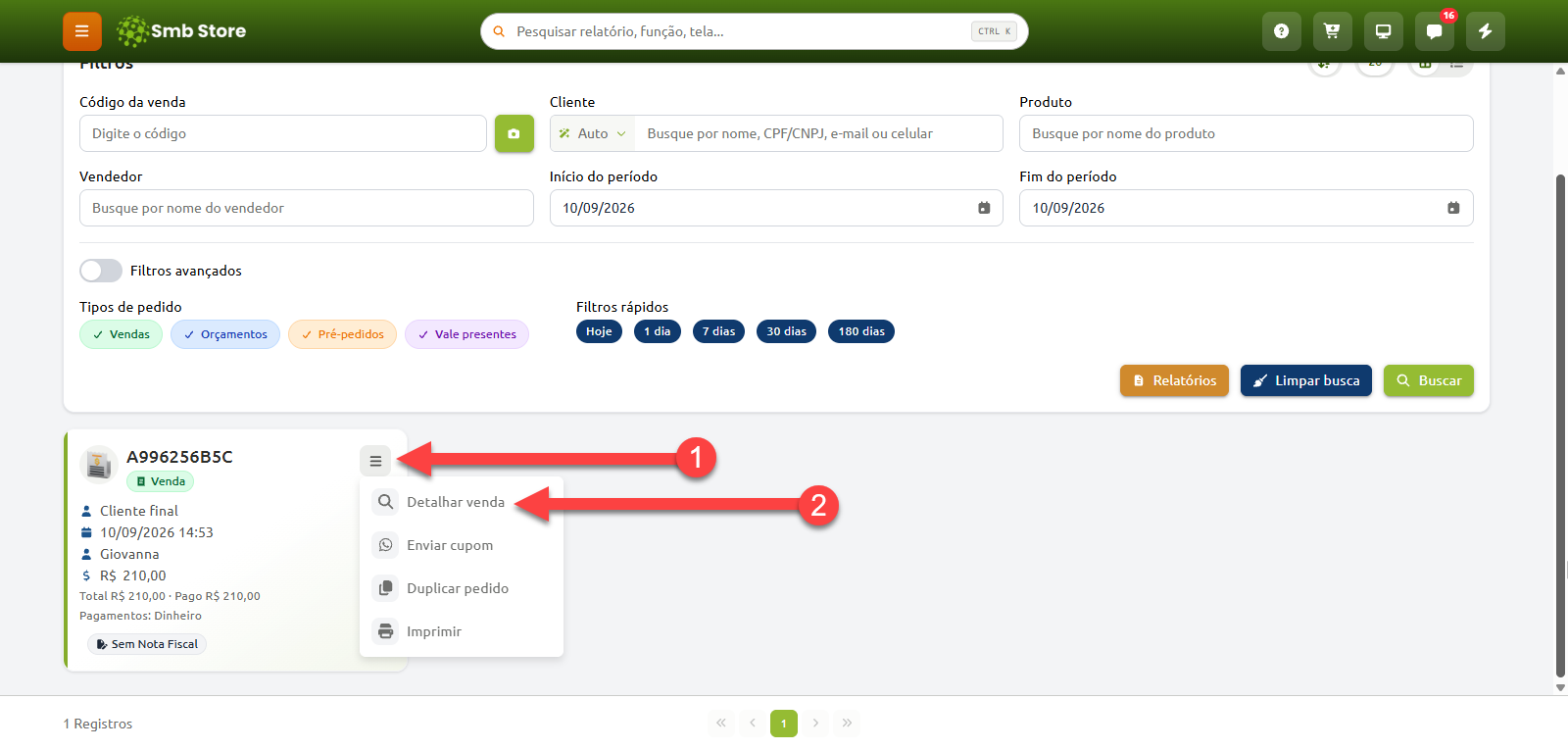The height and width of the screenshot is (750, 1568).
Task: Click the top Pesquisar relatório search box
Action: (754, 31)
